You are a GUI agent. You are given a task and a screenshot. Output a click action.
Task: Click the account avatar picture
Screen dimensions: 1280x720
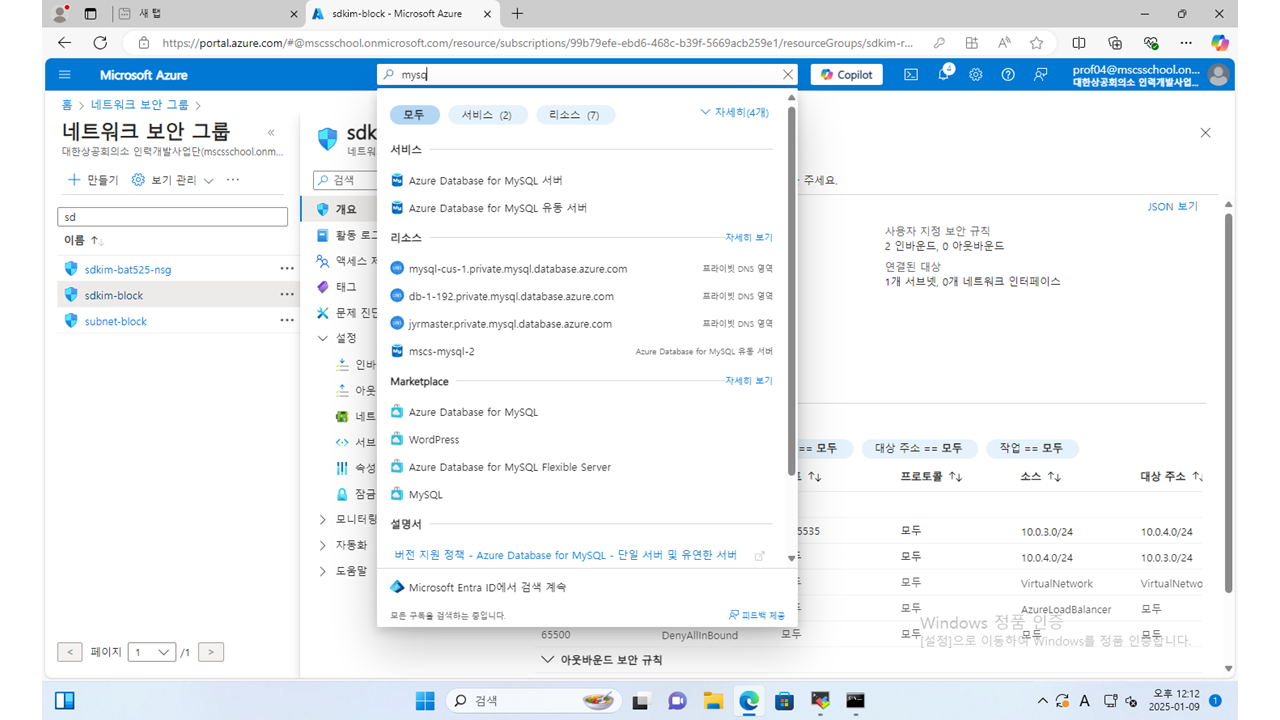1218,75
